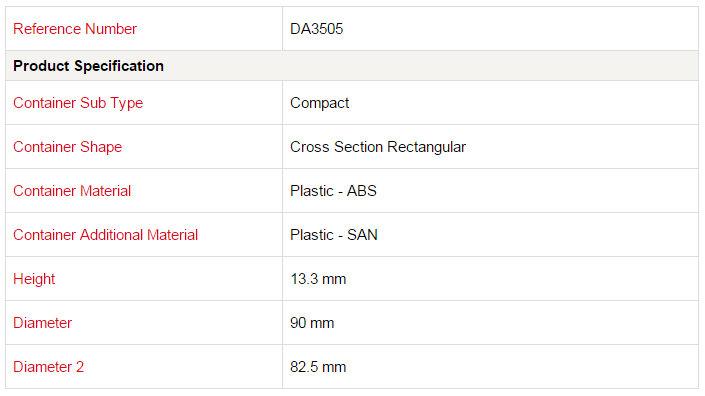Click the Container Additional Material label

105,235
